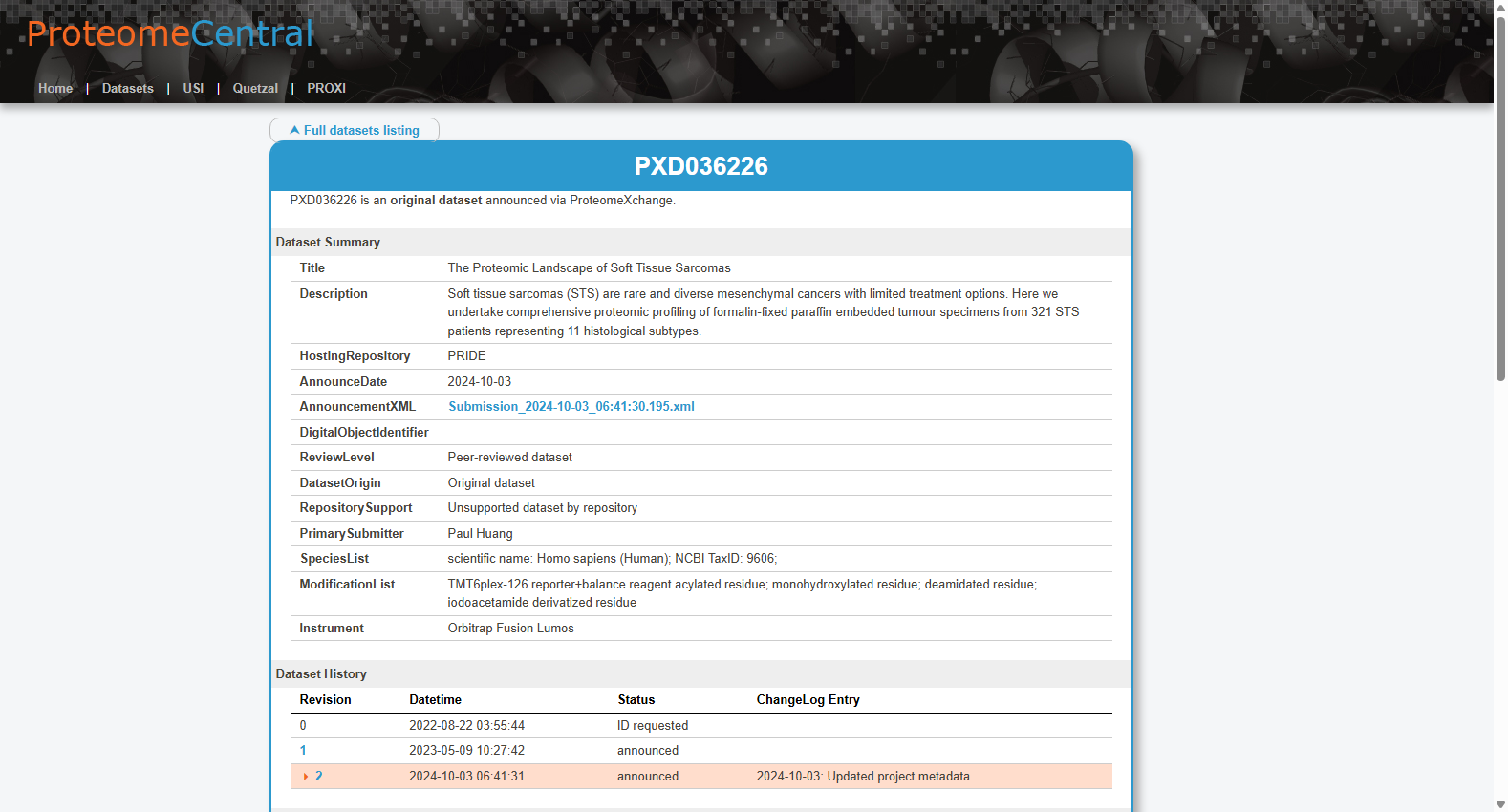Click the ModificationList TMT6plex-126 text
The height and width of the screenshot is (812, 1508).
pos(743,593)
